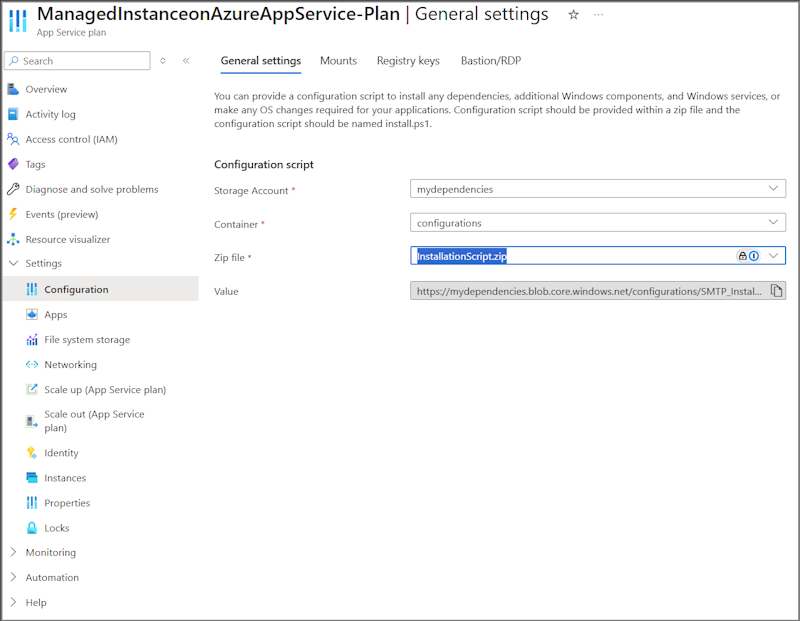Select Configuration menu item
This screenshot has width=800, height=621.
point(101,289)
